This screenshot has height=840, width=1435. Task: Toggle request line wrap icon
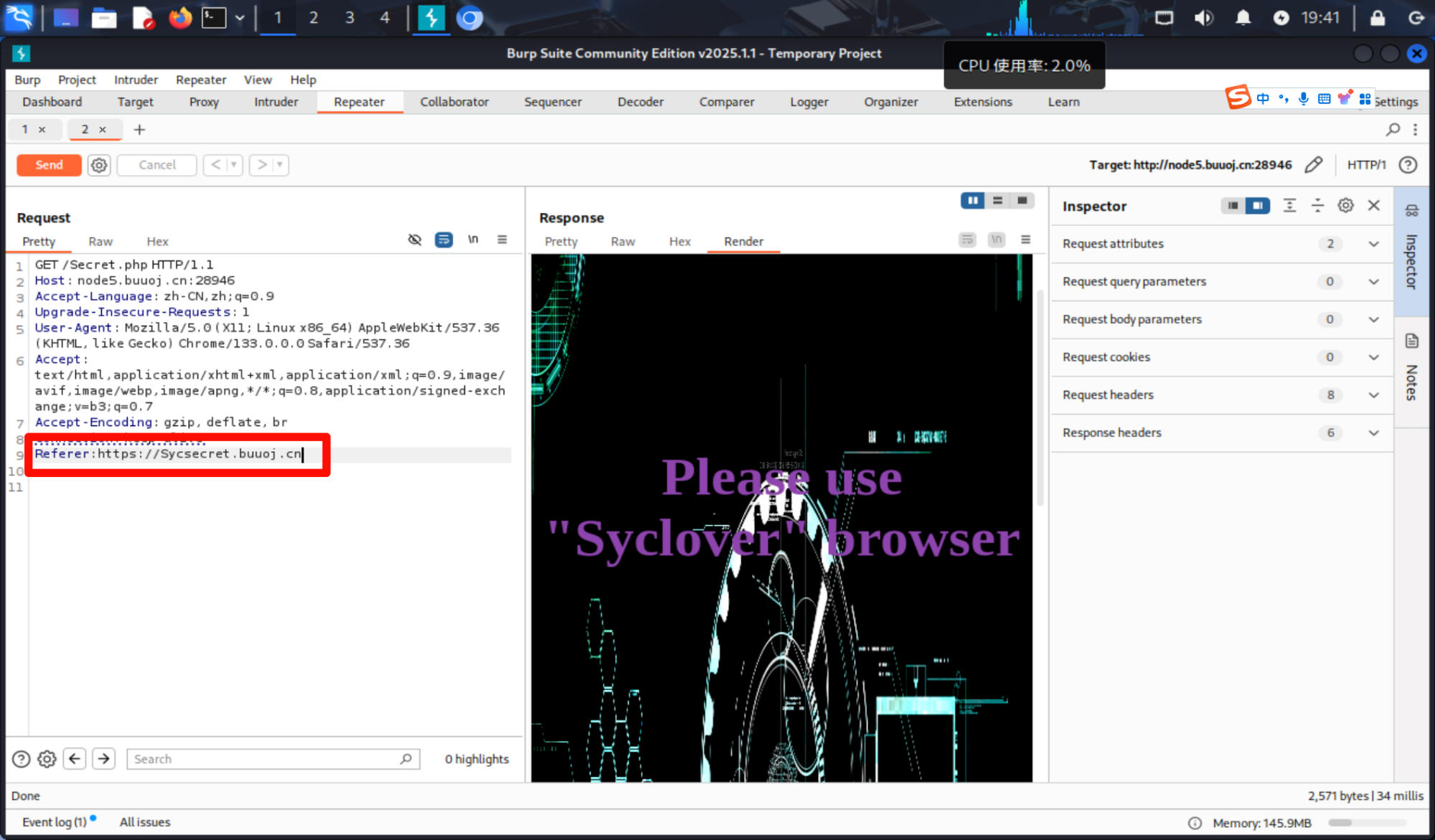(x=443, y=240)
